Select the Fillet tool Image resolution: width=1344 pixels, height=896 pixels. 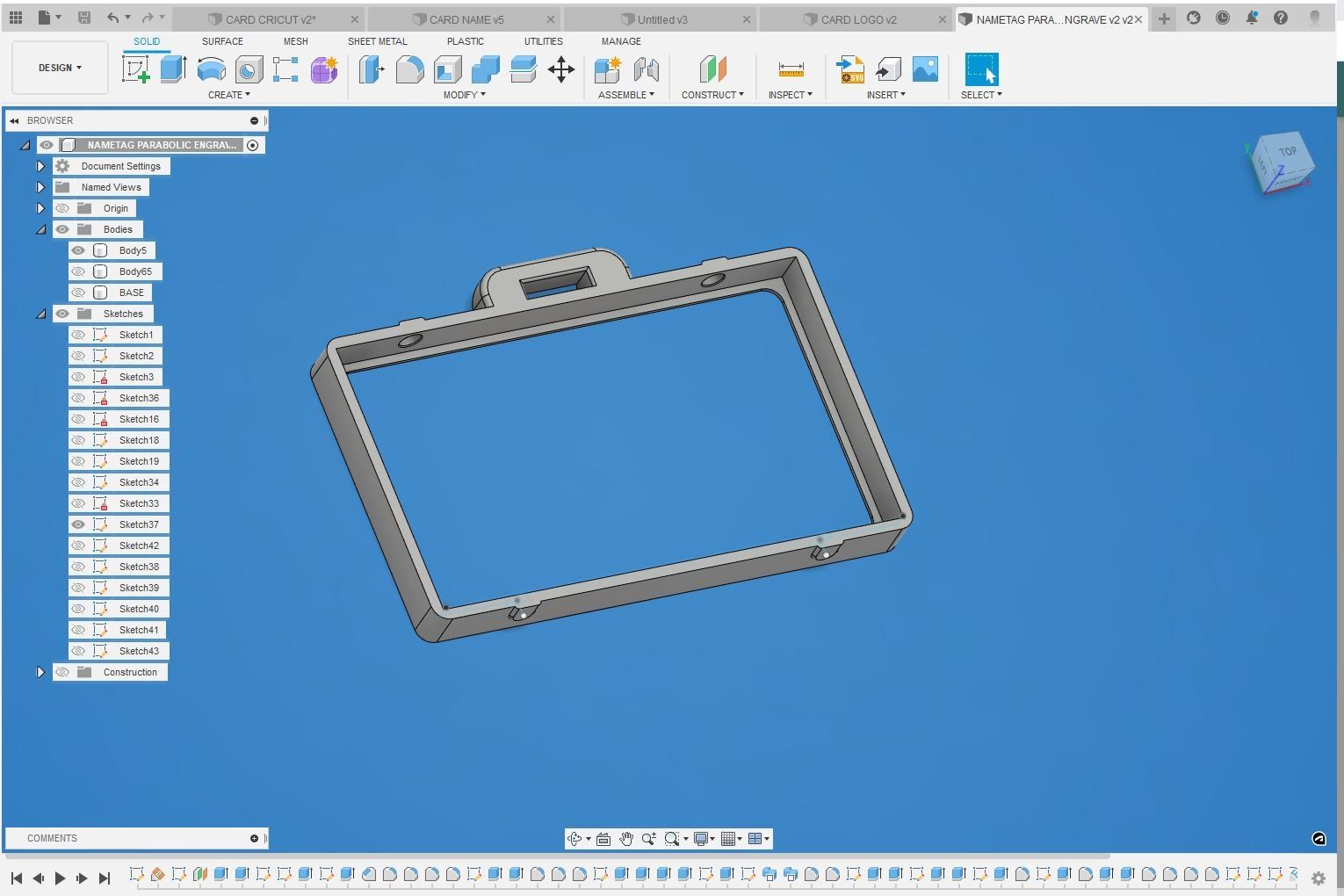(409, 69)
